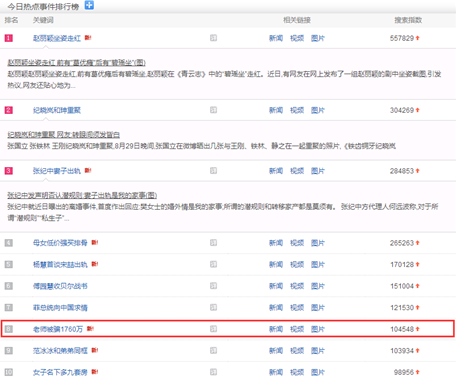456x381 pixels.
Task: Click 新闻 link in the 304269 row
Action: 276,110
